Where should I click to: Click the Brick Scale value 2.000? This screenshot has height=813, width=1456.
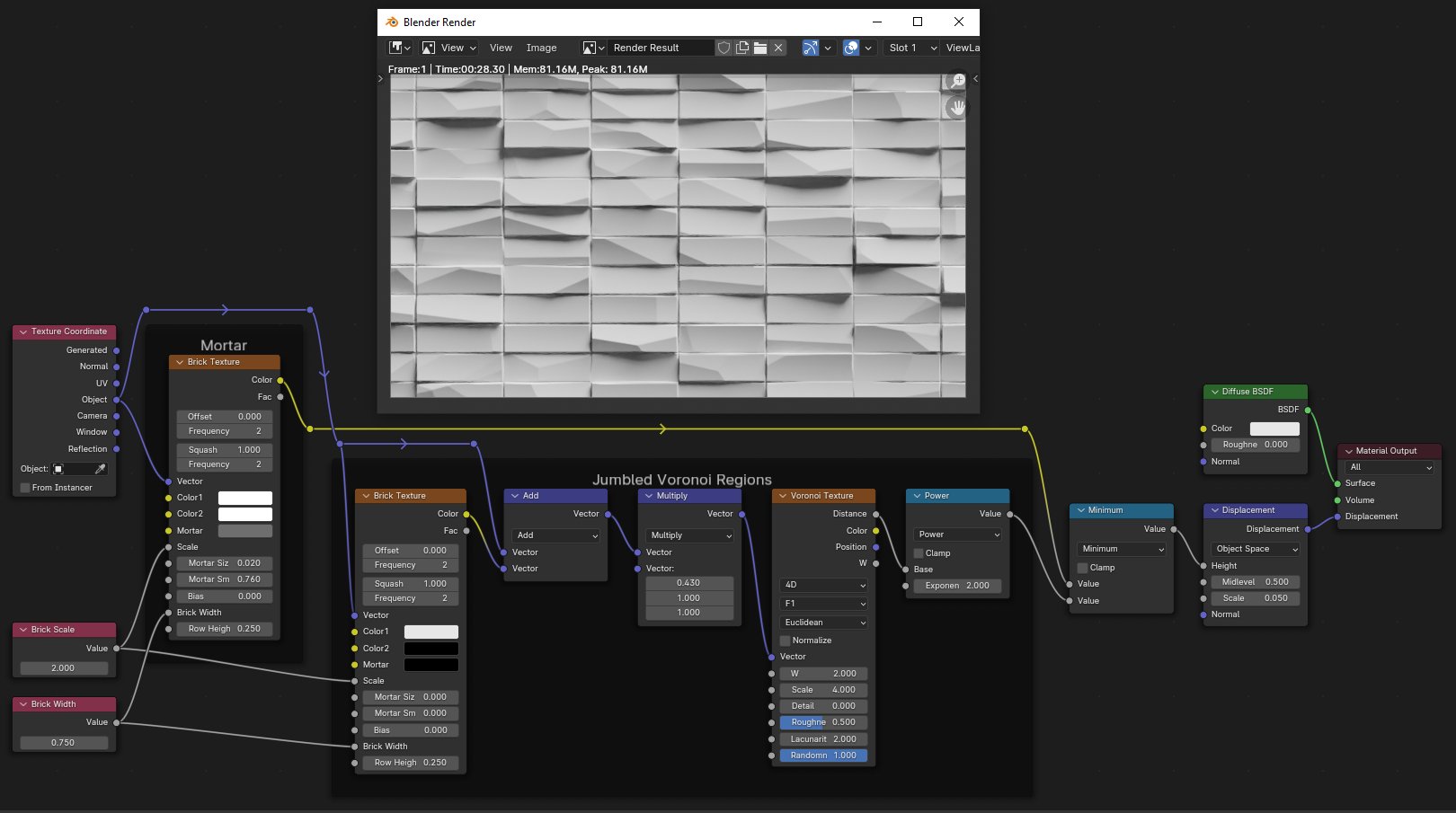(63, 668)
